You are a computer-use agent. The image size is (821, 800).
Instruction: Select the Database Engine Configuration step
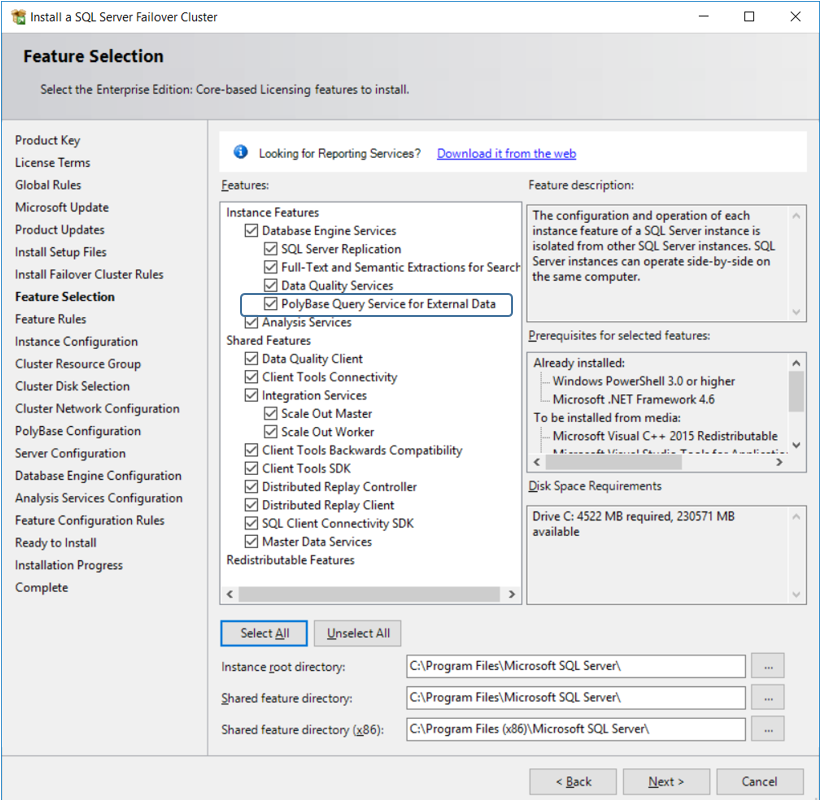tap(98, 476)
